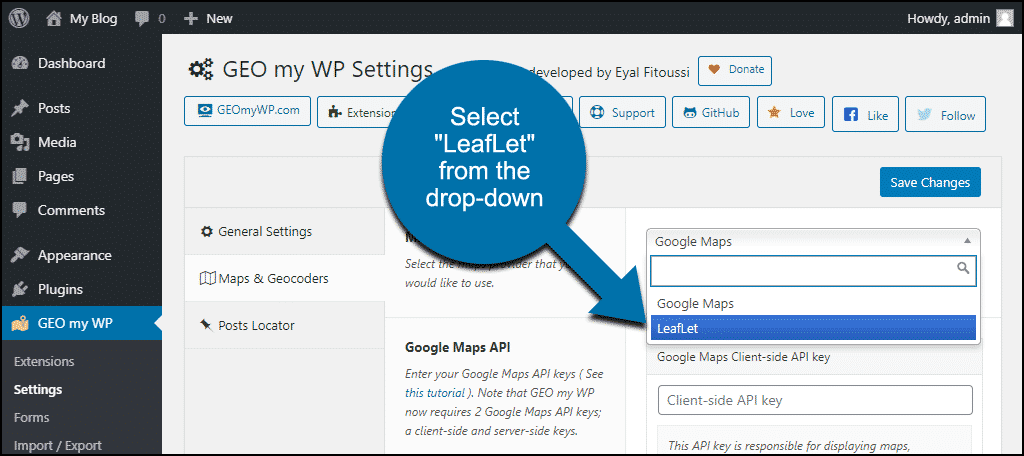This screenshot has height=456, width=1024.
Task: Click the WordPress logo icon
Action: tap(19, 18)
